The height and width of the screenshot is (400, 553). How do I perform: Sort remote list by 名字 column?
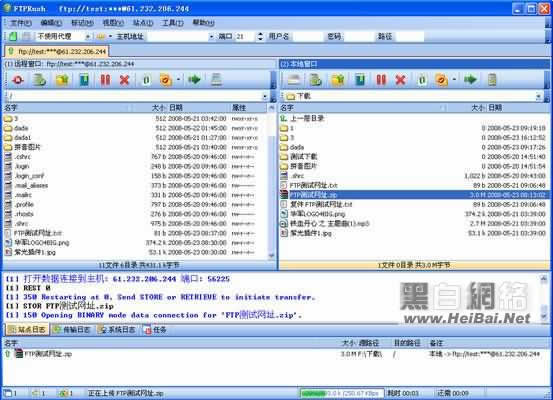[x=67, y=108]
